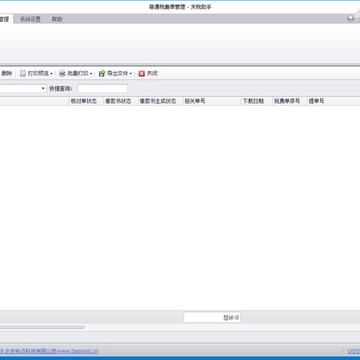Viewport: 360px width, 360px height.
Task: Sort by 税费单序号 column header
Action: [289, 101]
